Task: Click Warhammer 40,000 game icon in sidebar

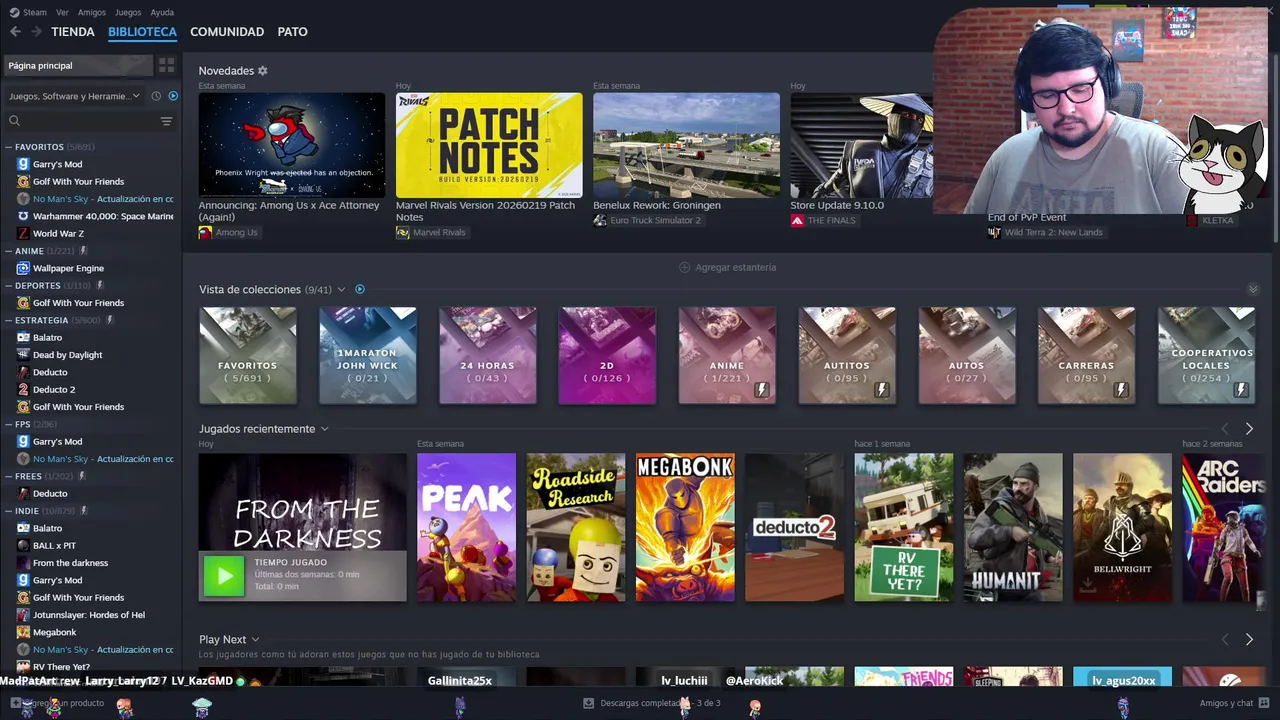Action: [23, 216]
